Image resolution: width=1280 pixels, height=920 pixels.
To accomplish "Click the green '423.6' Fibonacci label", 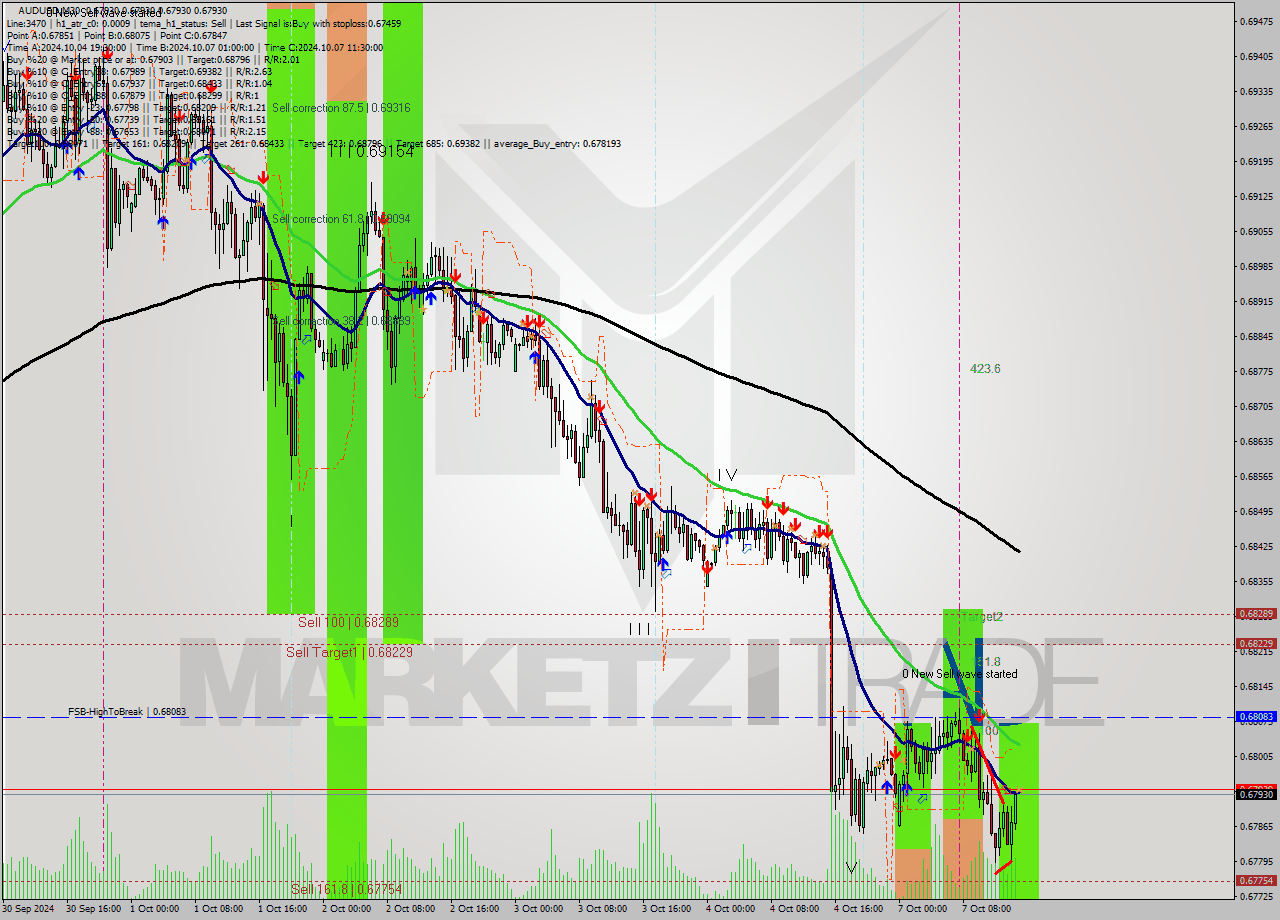I will [985, 369].
